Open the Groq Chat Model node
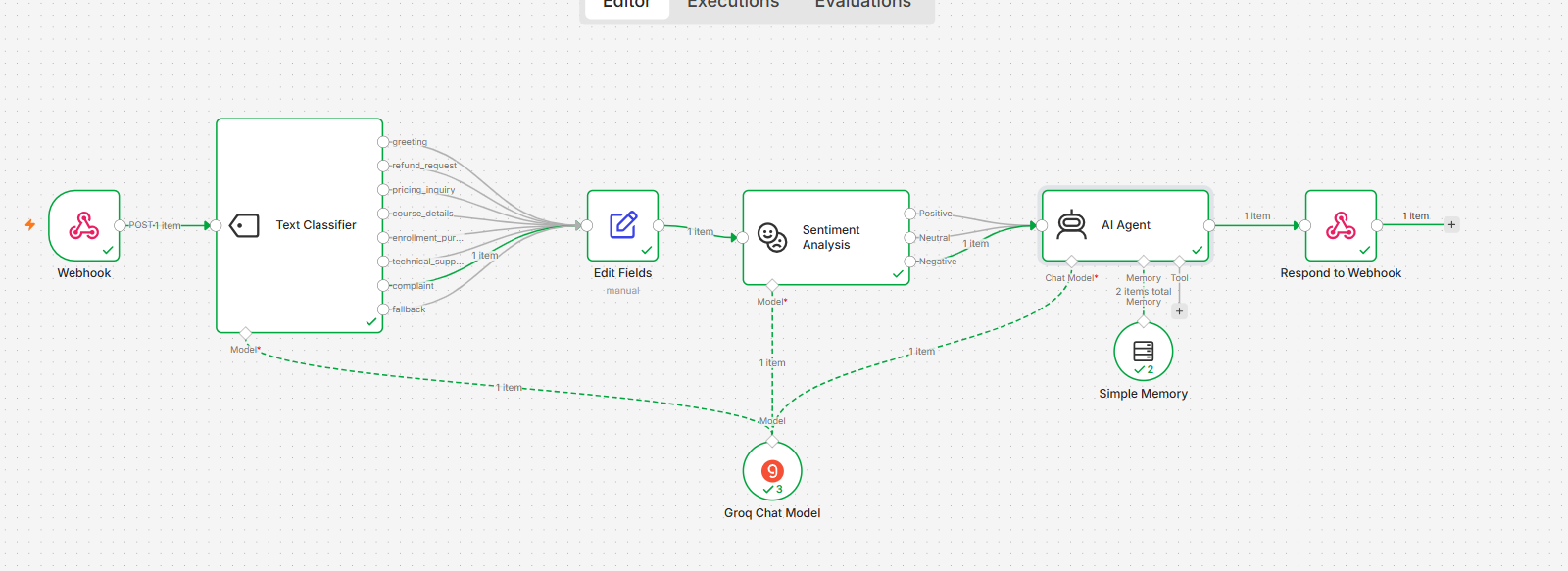The height and width of the screenshot is (571, 1568). tap(772, 471)
